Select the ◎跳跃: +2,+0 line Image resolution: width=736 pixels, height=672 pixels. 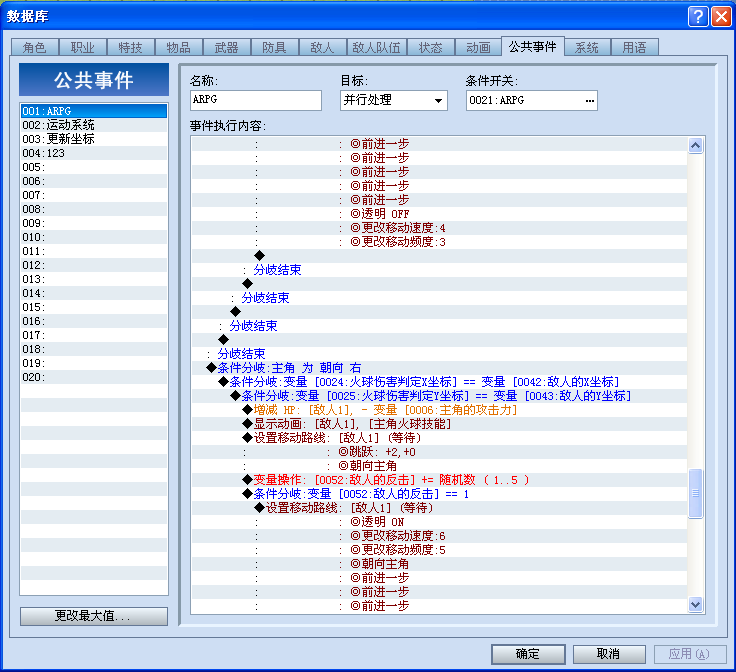439,452
